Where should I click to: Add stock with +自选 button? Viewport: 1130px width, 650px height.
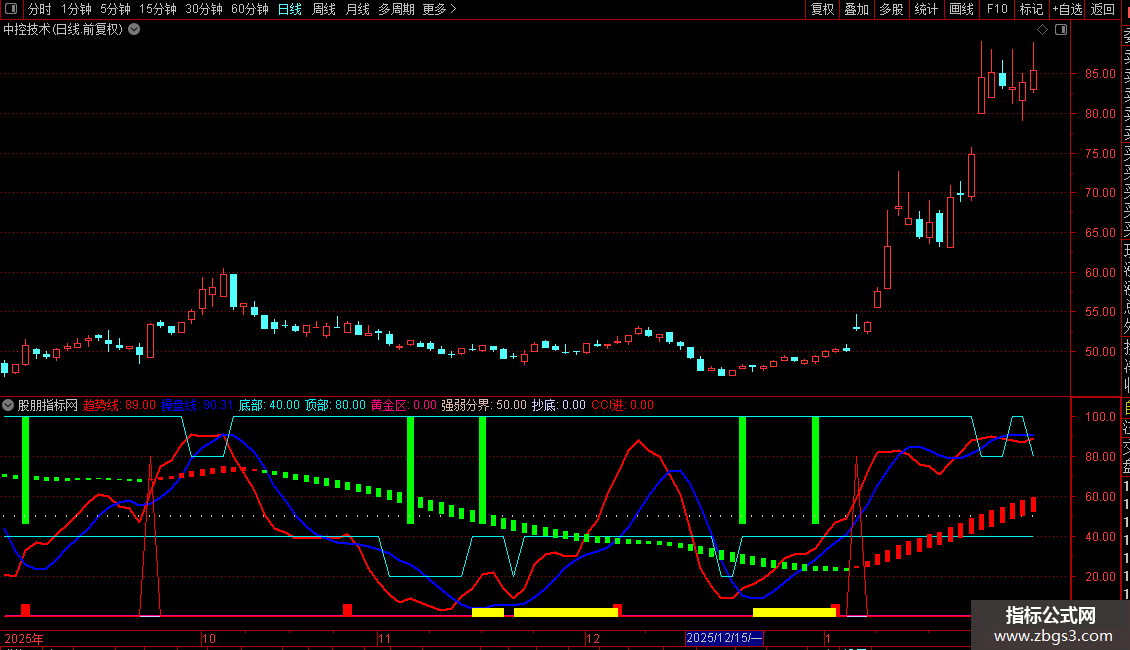pos(1067,9)
